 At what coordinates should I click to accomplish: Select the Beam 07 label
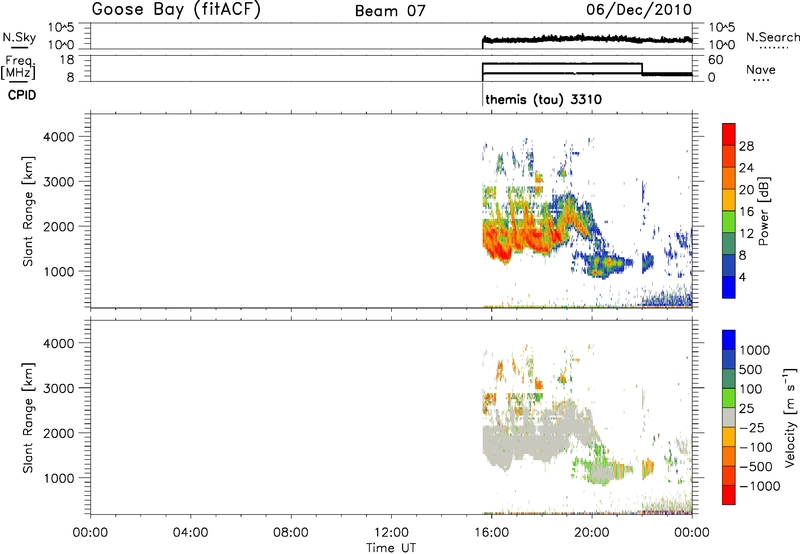[x=390, y=11]
